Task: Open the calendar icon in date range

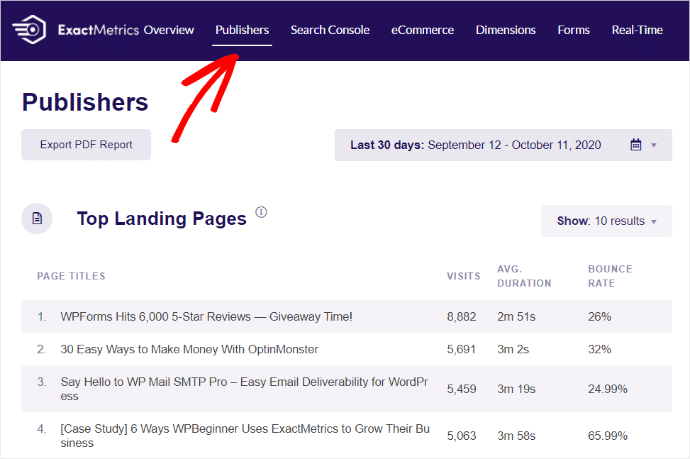Action: click(635, 145)
